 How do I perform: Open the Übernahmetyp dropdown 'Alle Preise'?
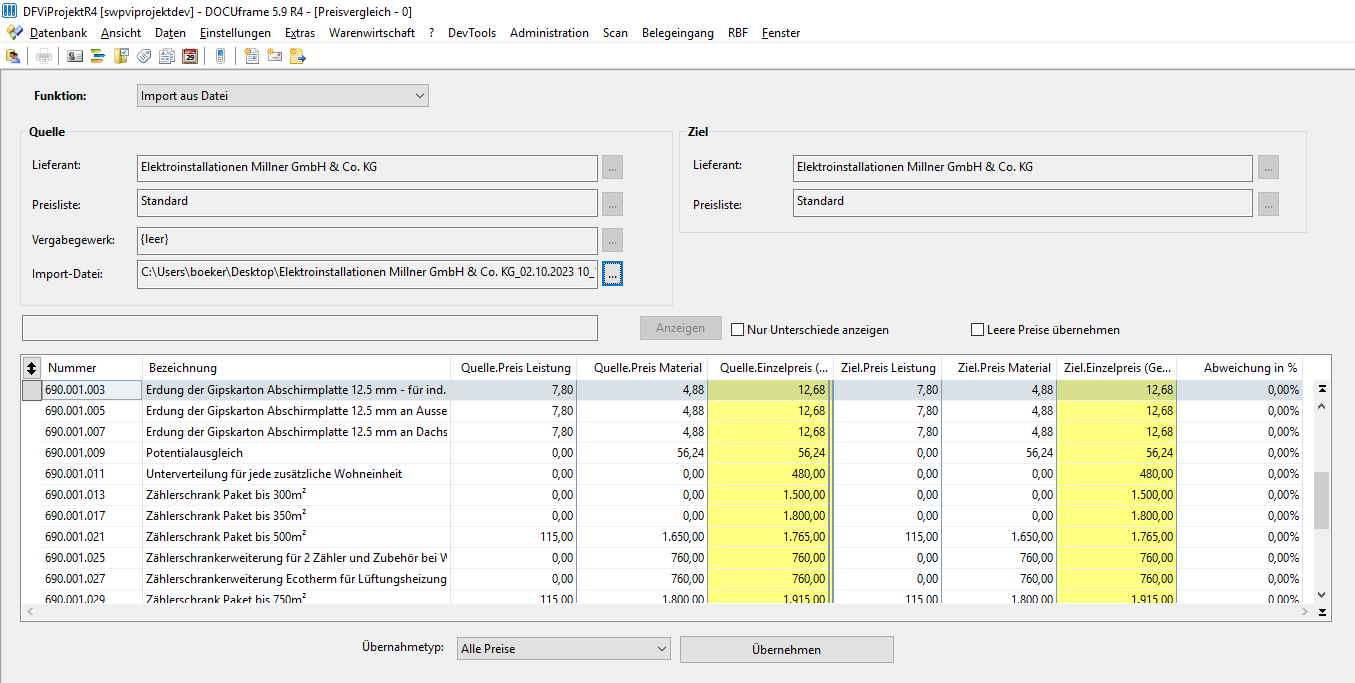coord(563,649)
